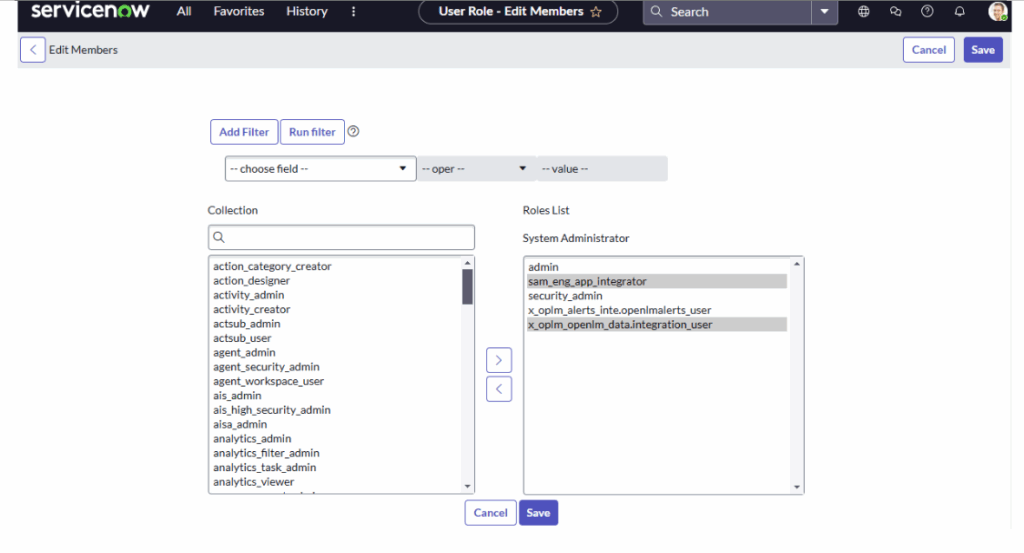The height and width of the screenshot is (553, 1024).
Task: Select x_oplm_alerts_inte.openlmalerts_user in Roles List
Action: pyautogui.click(x=619, y=310)
